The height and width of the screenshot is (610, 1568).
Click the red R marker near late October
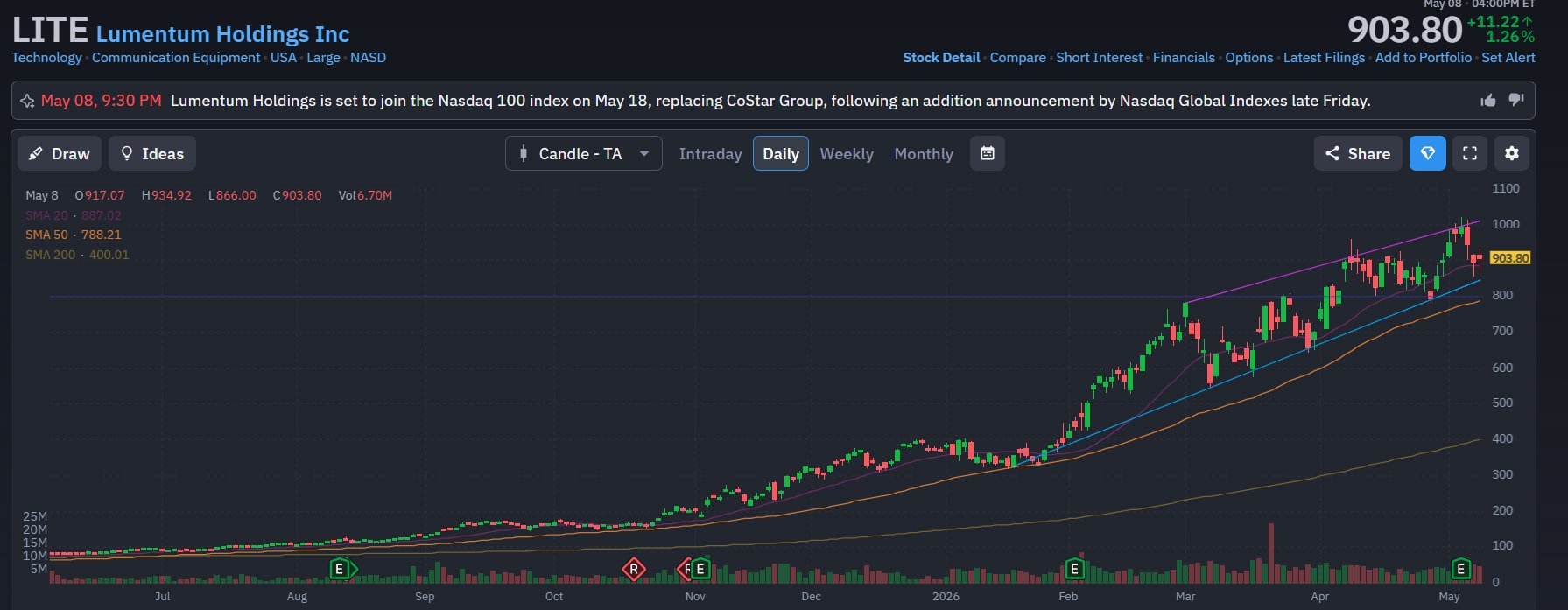tap(633, 570)
